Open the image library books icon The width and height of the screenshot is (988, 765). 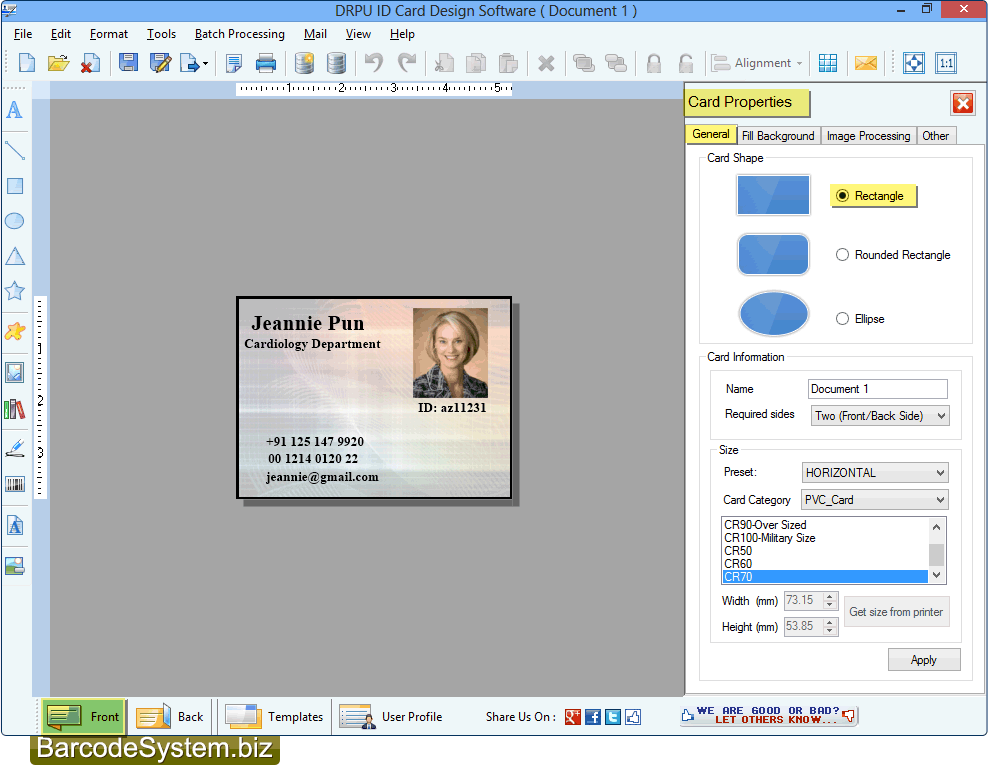(x=14, y=410)
